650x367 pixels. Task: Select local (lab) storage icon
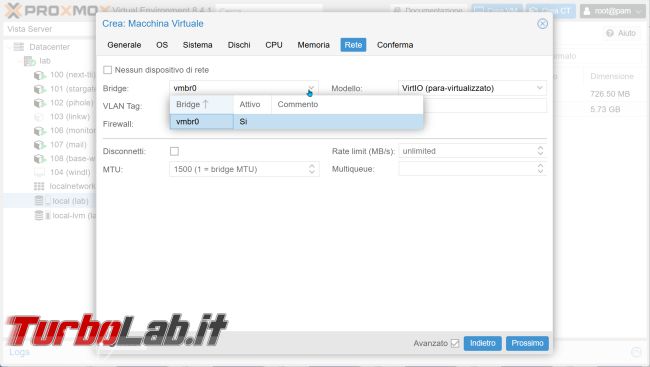[42, 201]
